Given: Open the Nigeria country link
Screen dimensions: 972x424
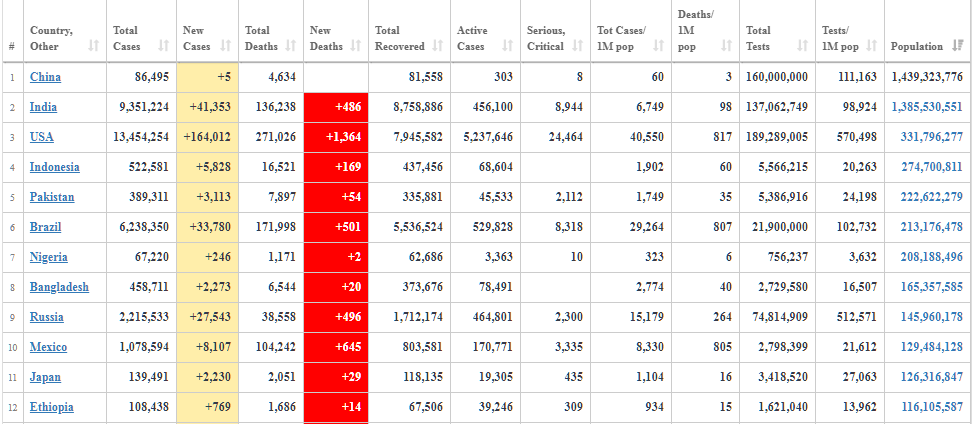Looking at the screenshot, I should [x=49, y=257].
